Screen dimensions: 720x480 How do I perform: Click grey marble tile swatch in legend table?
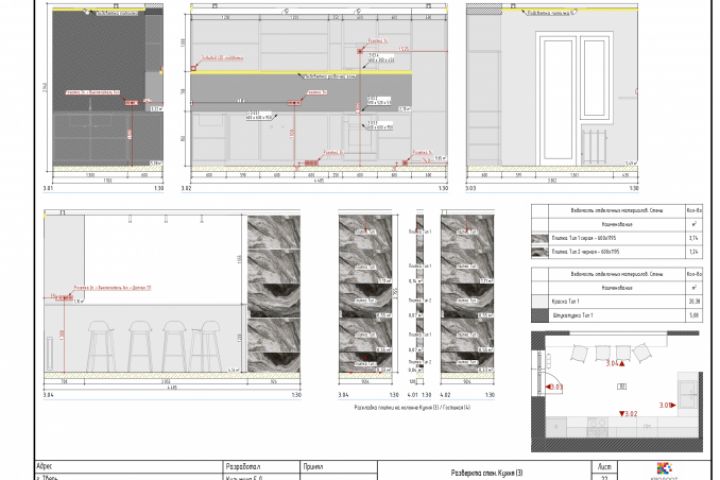click(540, 238)
